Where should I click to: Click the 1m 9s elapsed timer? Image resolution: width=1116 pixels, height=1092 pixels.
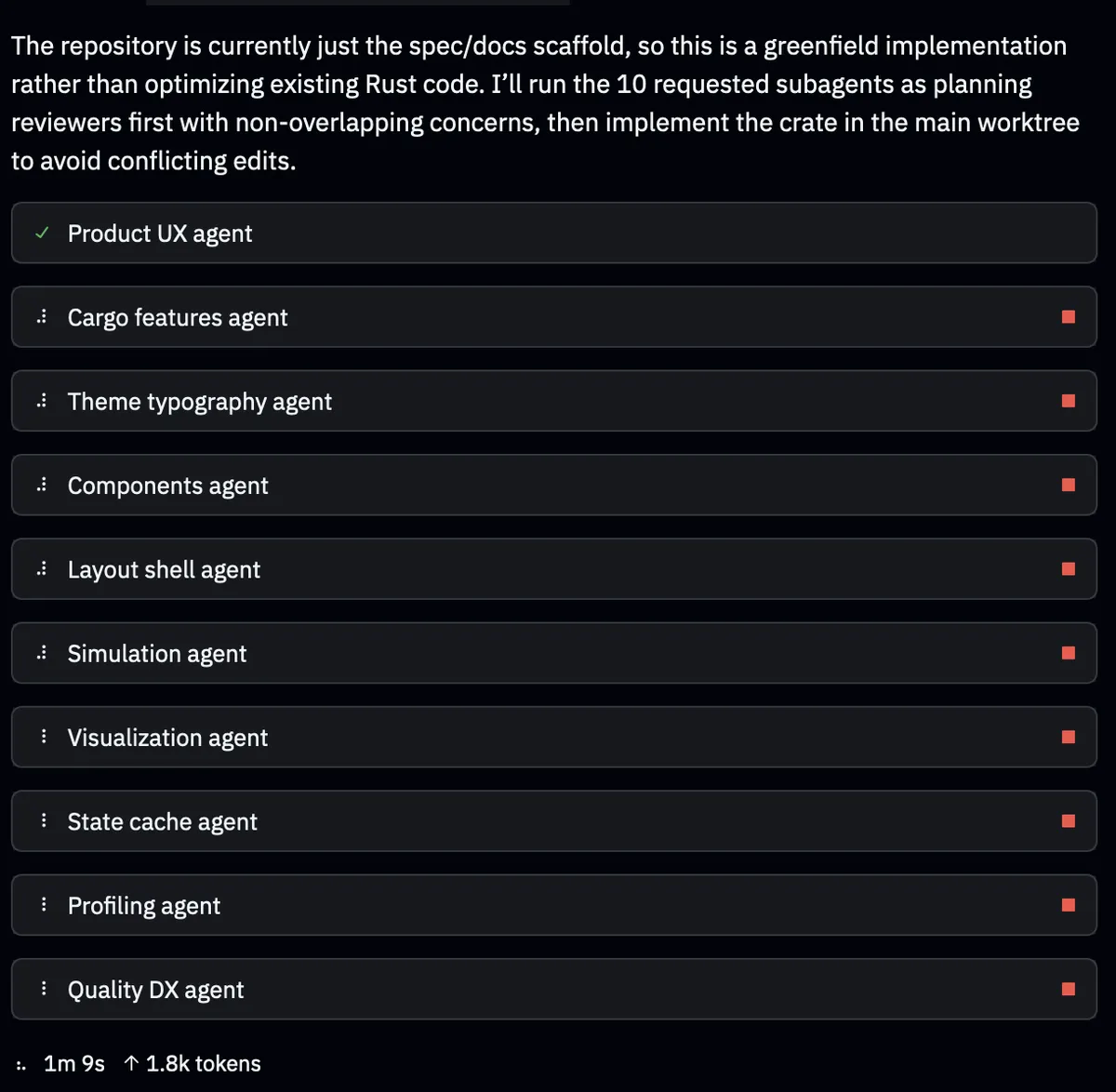pyautogui.click(x=74, y=1063)
